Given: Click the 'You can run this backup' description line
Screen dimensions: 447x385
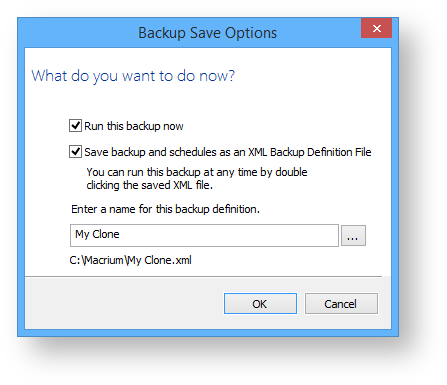Looking at the screenshot, I should (x=197, y=172).
